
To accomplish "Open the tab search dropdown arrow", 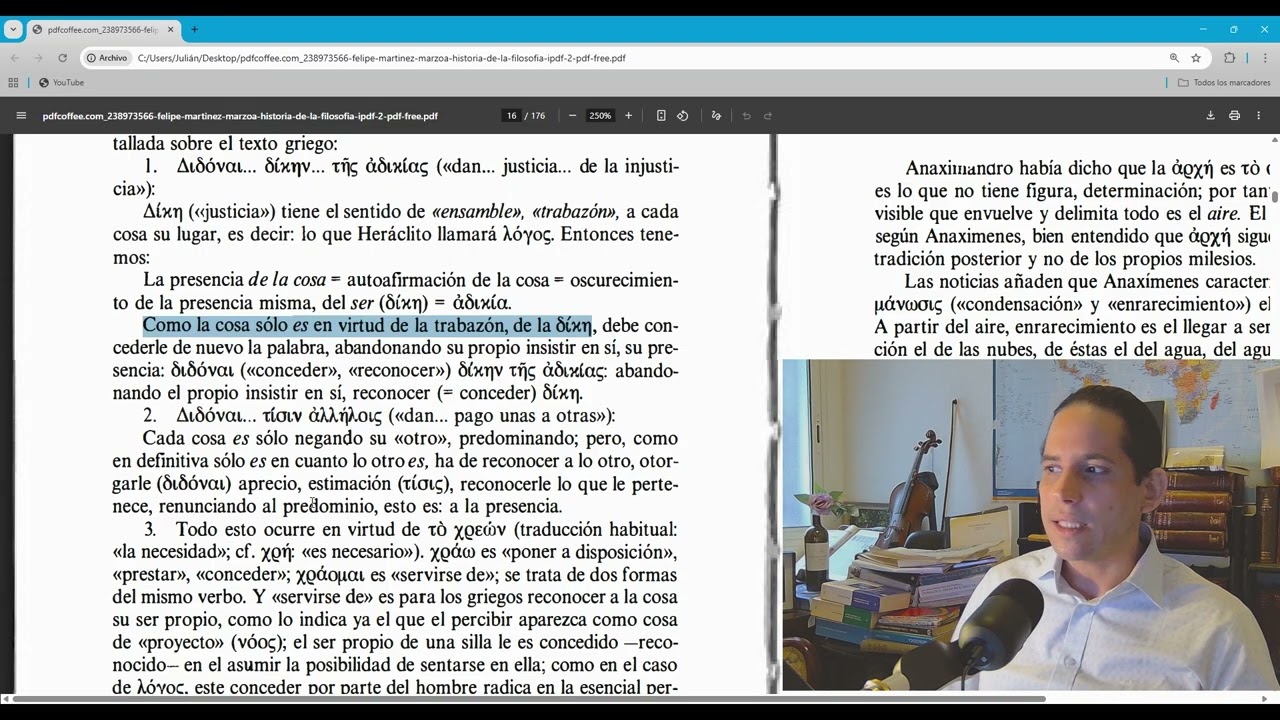I will 13,30.
